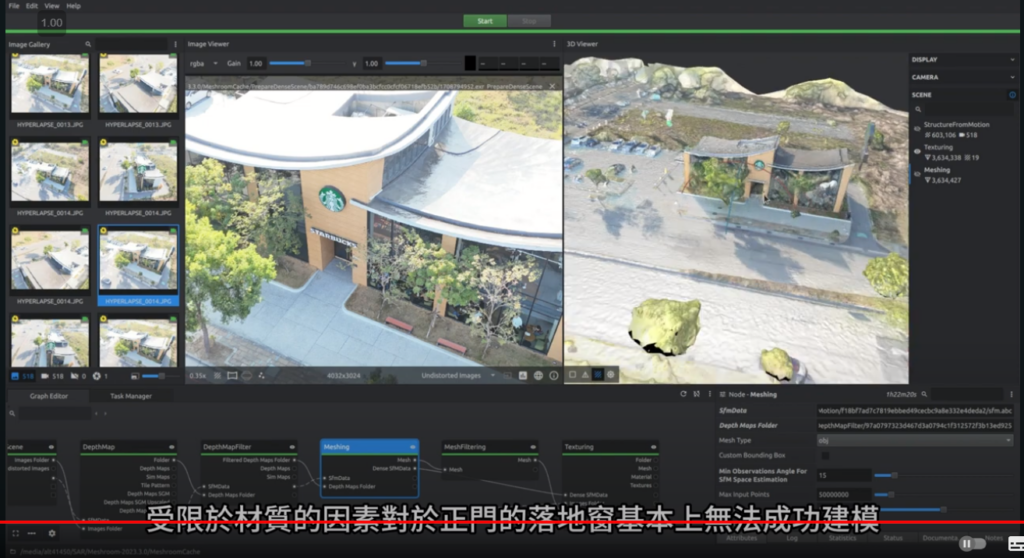The image size is (1024, 558).
Task: Click the Max Input Points value field
Action: click(x=843, y=495)
